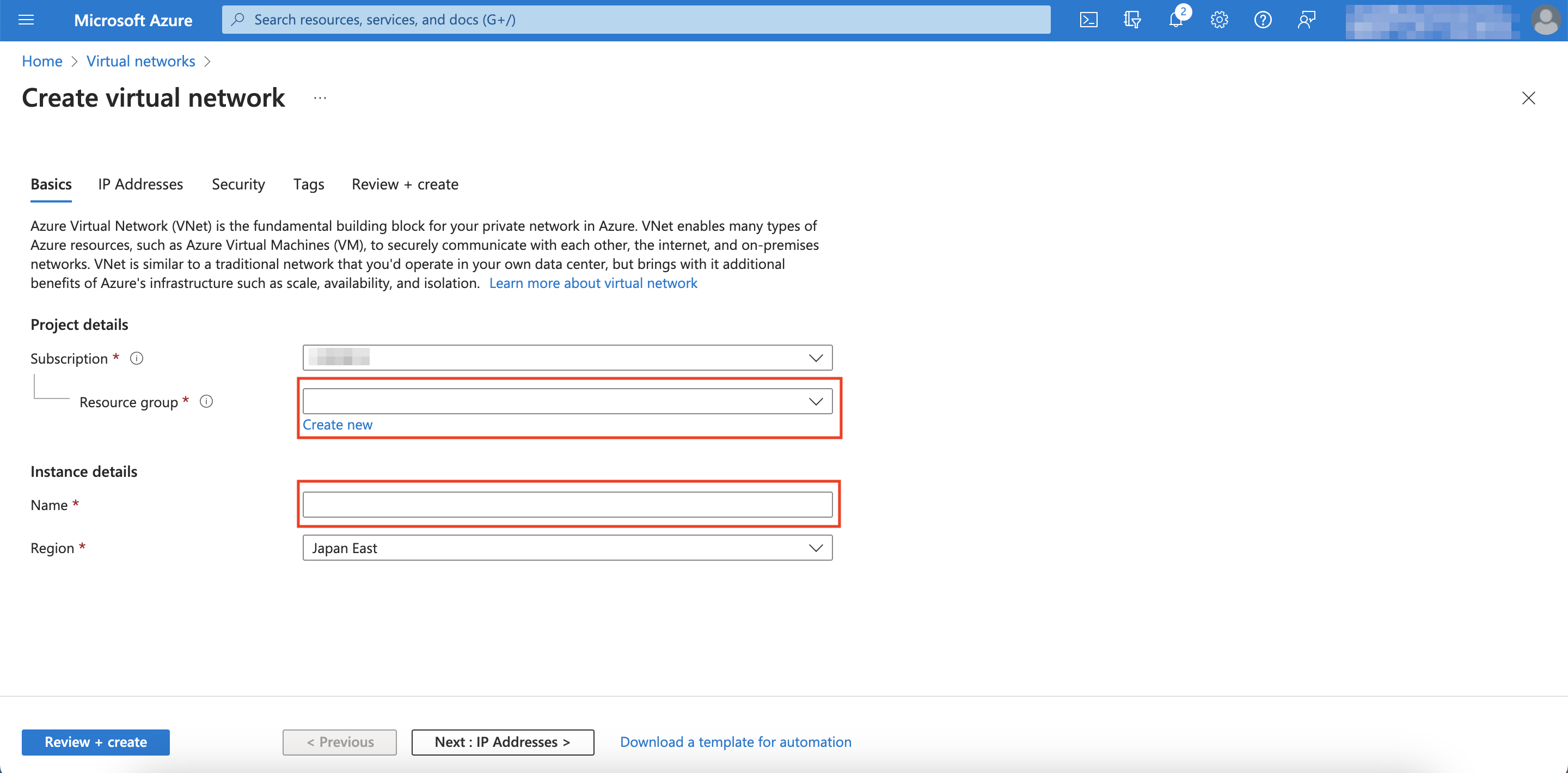The image size is (1568, 773).
Task: Open Learn more about virtual network
Action: (593, 283)
